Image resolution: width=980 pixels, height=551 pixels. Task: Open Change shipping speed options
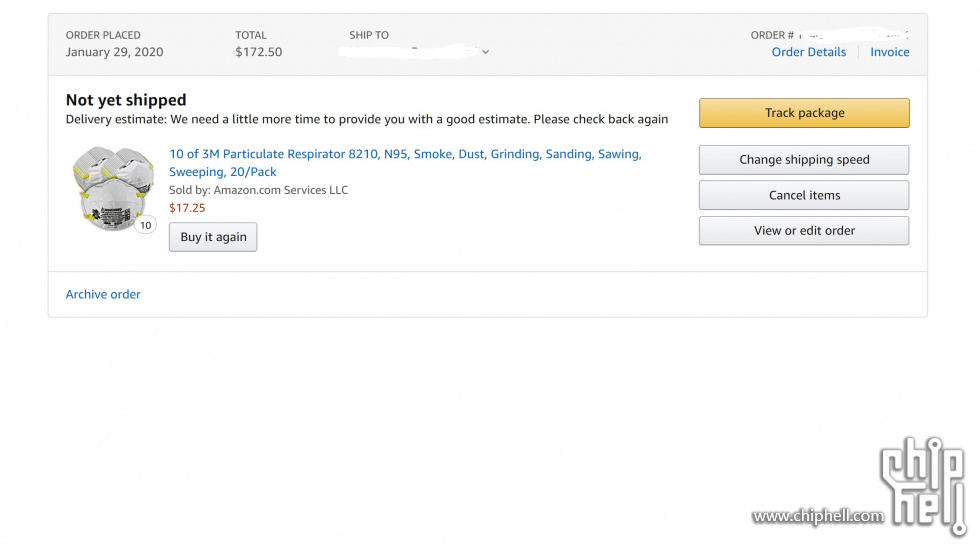pos(804,160)
